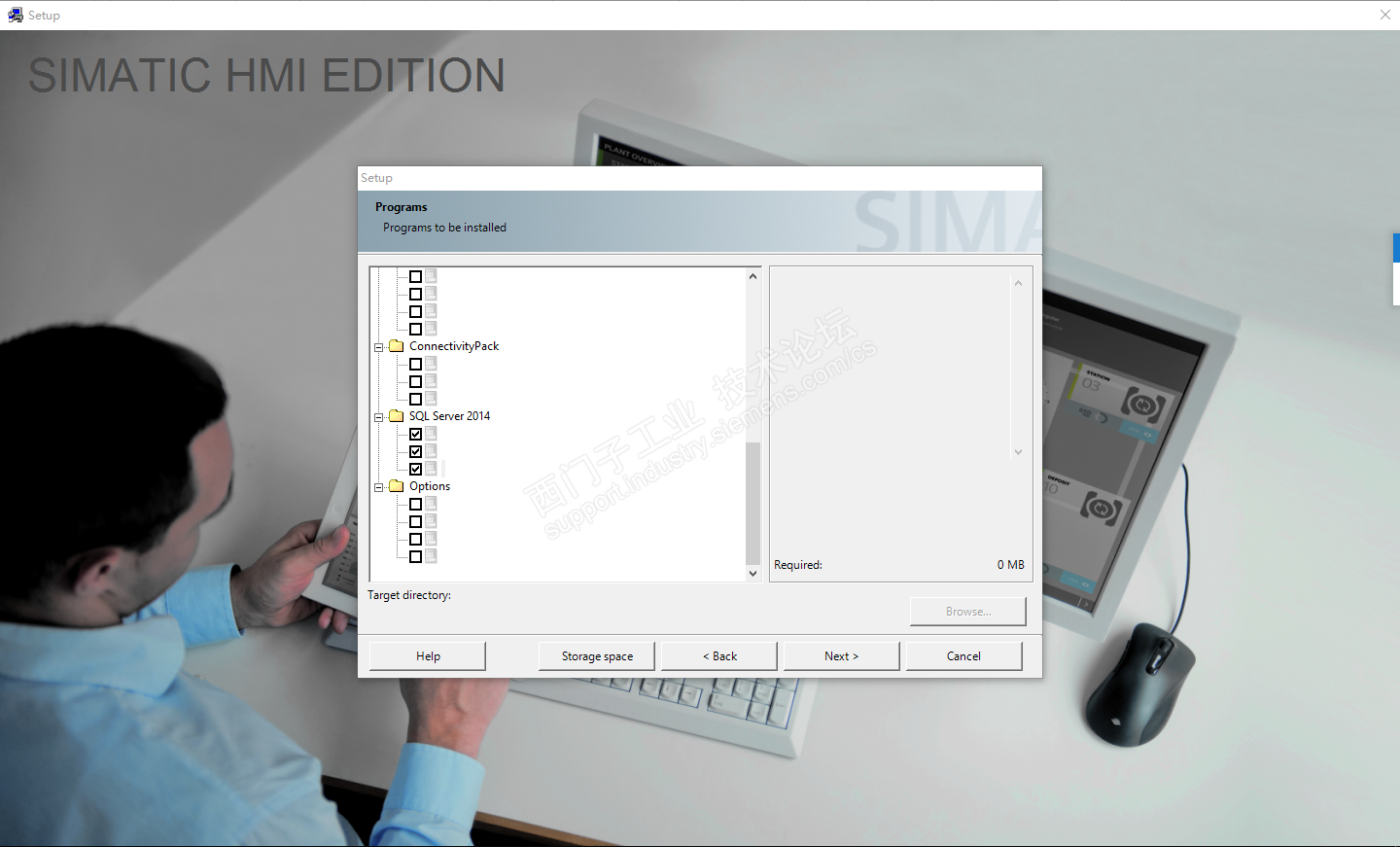Collapse the Options tree node
The image size is (1400, 847).
379,487
